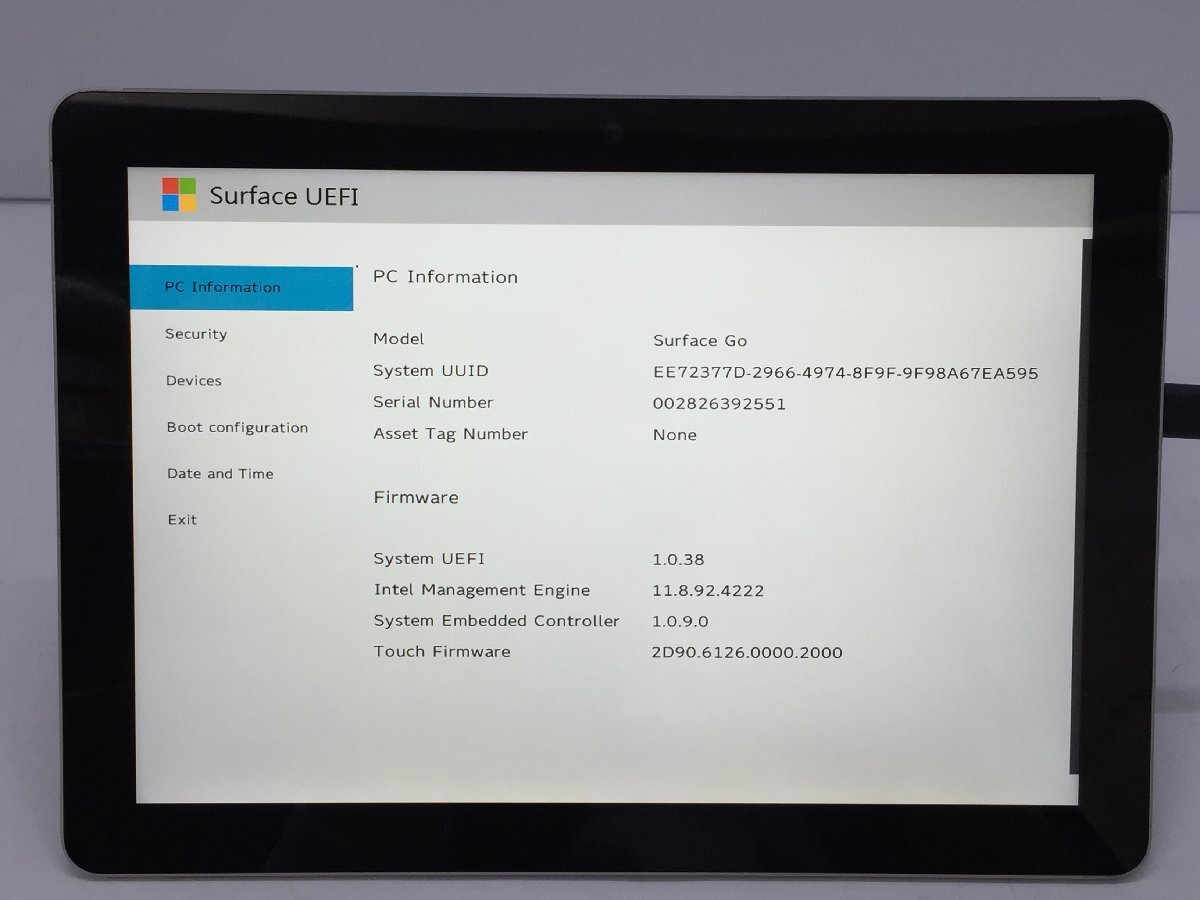Screen dimensions: 1200x900
Task: Click the Firmware section heading
Action: (x=416, y=497)
